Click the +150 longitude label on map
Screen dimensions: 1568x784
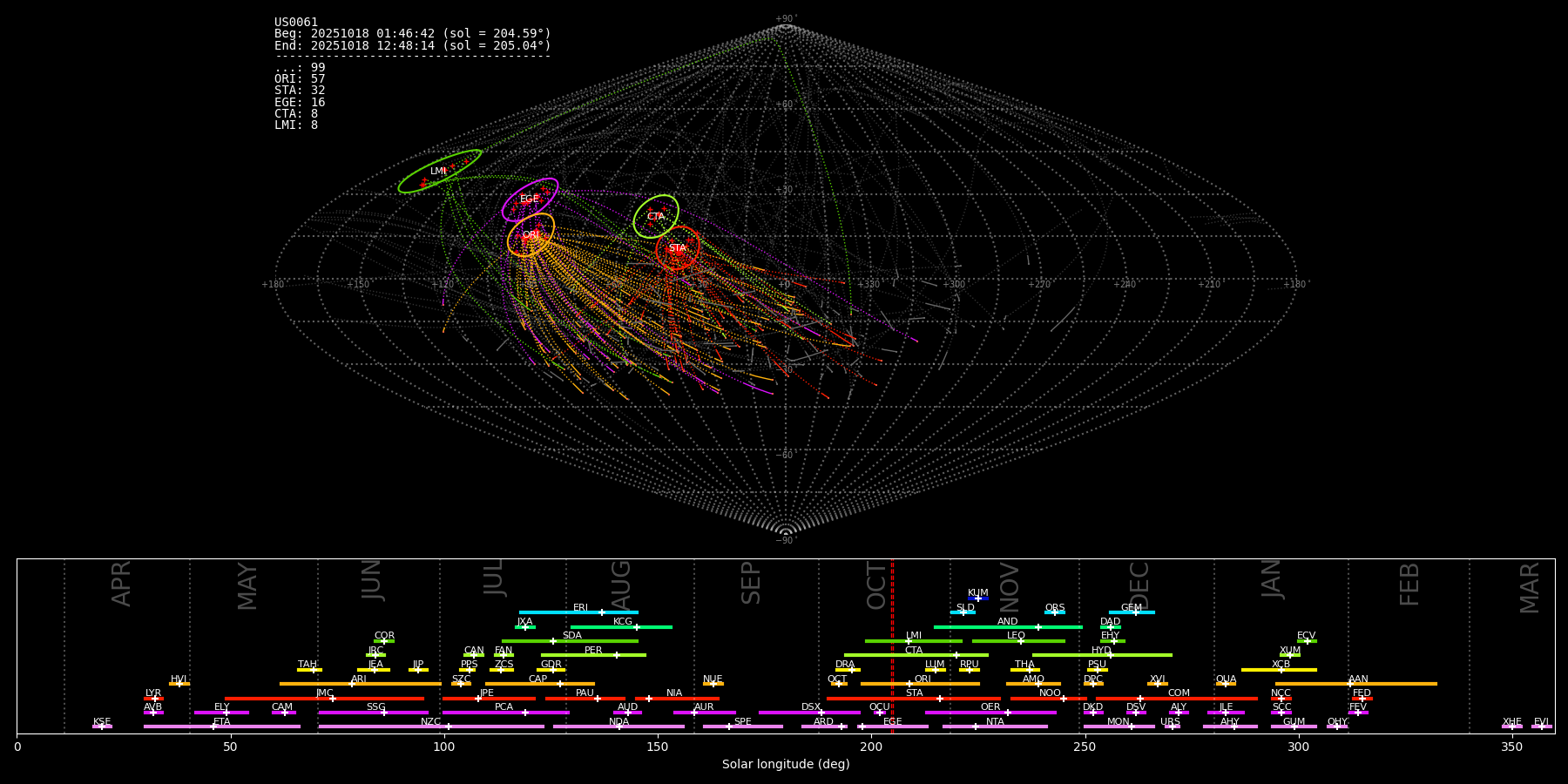[358, 285]
